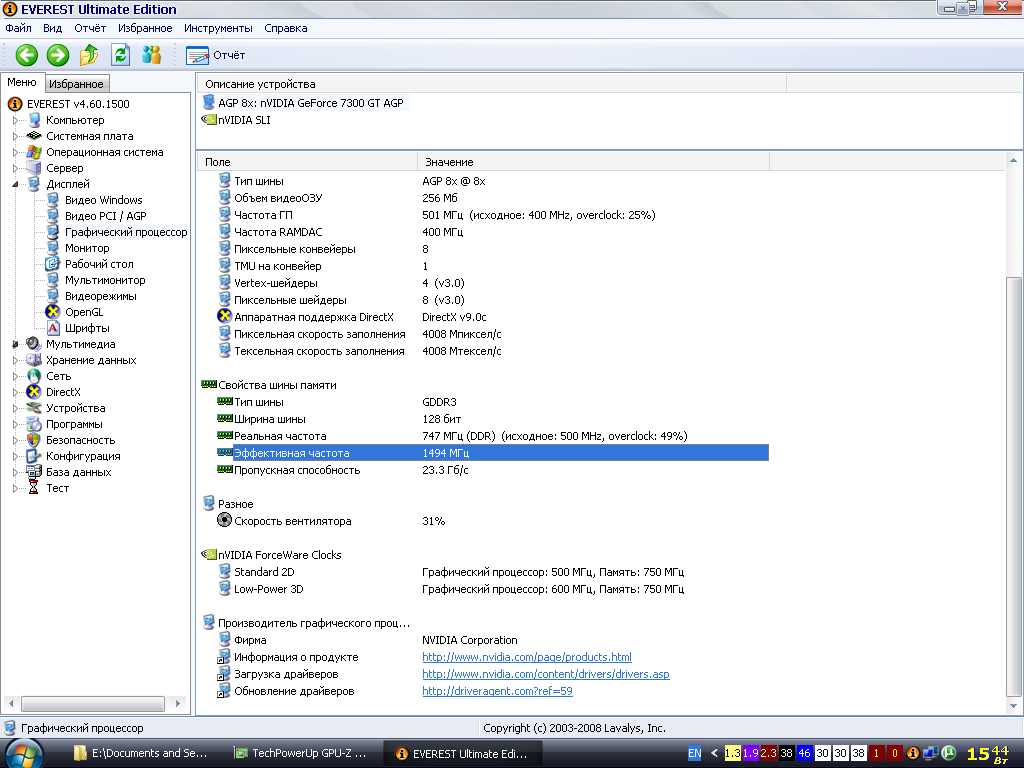Refresh the page with the refresh icon
The width and height of the screenshot is (1024, 768).
tap(120, 55)
